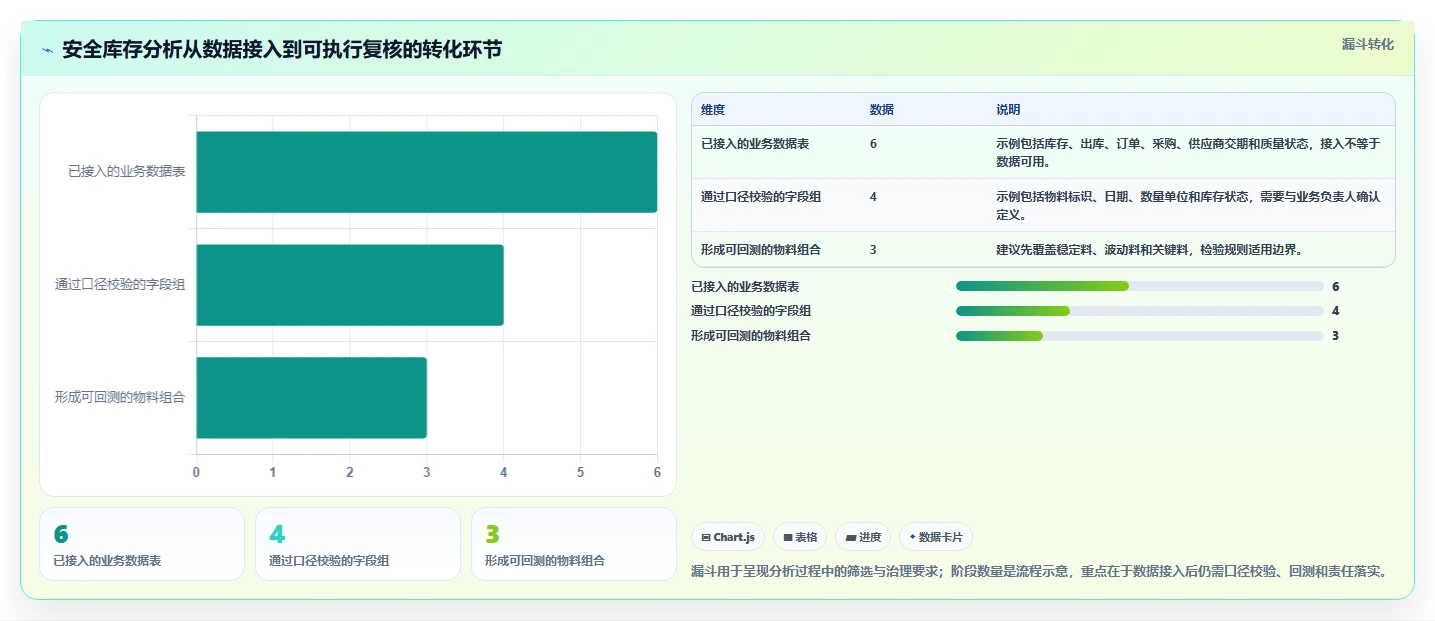Screen dimensions: 1435x621
Task: Click progress bar of 形成可回测的物料组合
Action: [x=1140, y=336]
